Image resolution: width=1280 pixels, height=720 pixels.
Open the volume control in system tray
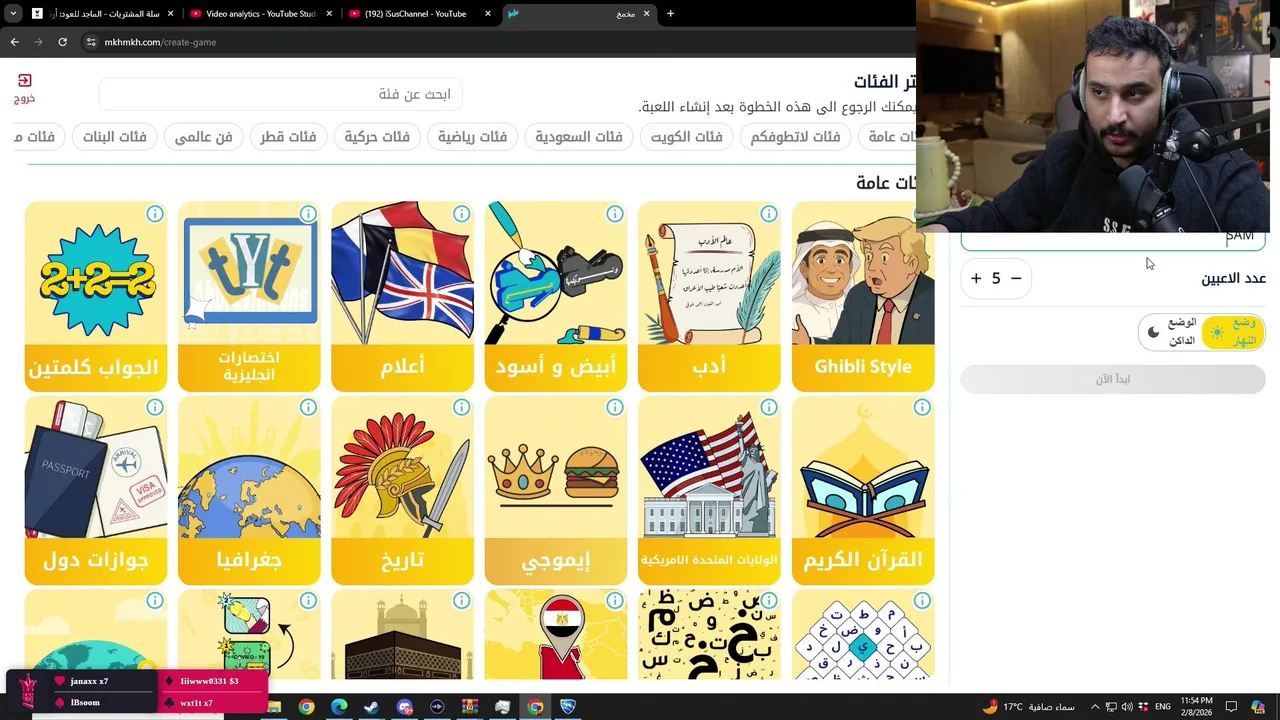pyautogui.click(x=1127, y=707)
